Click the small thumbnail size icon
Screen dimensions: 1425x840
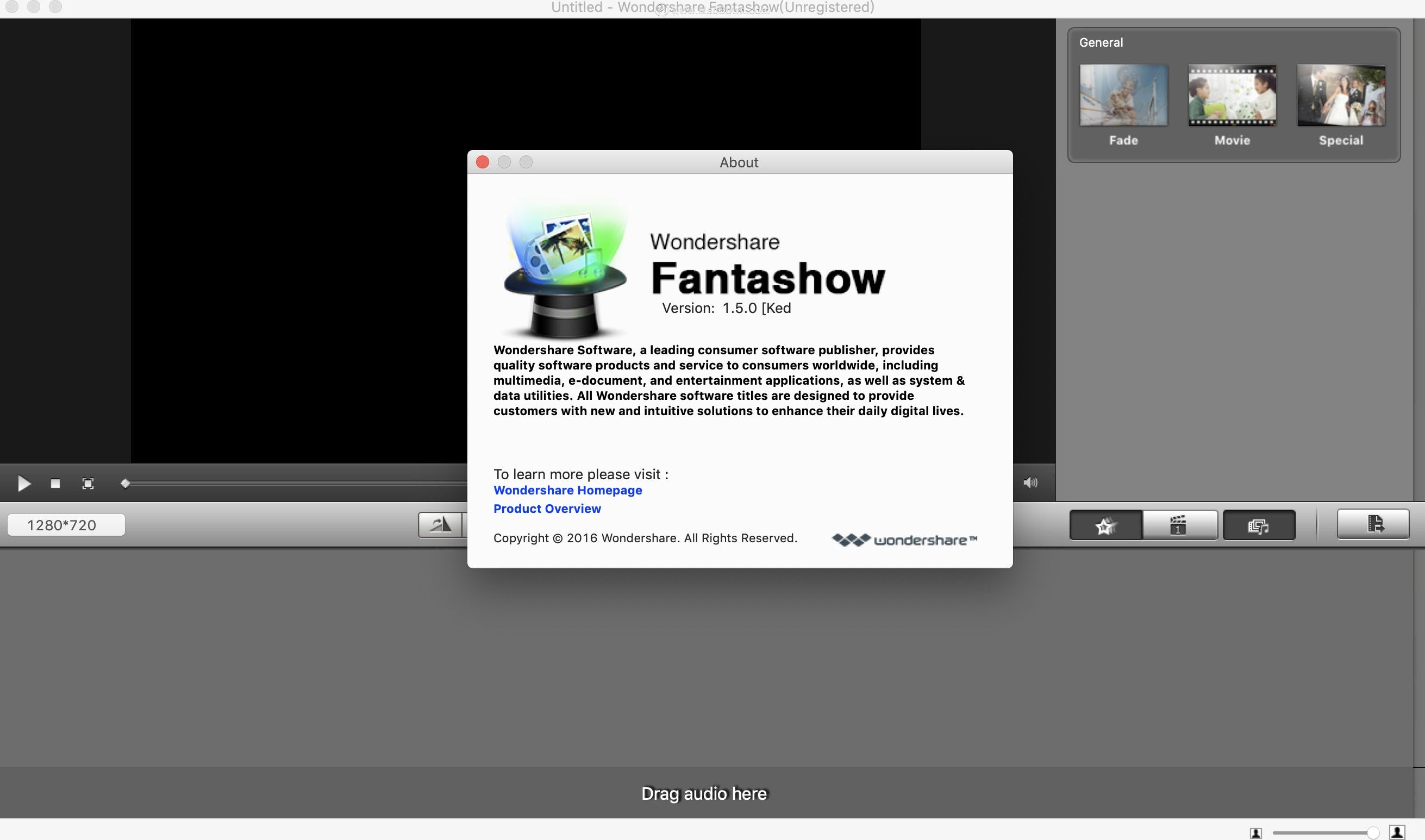tap(1256, 832)
